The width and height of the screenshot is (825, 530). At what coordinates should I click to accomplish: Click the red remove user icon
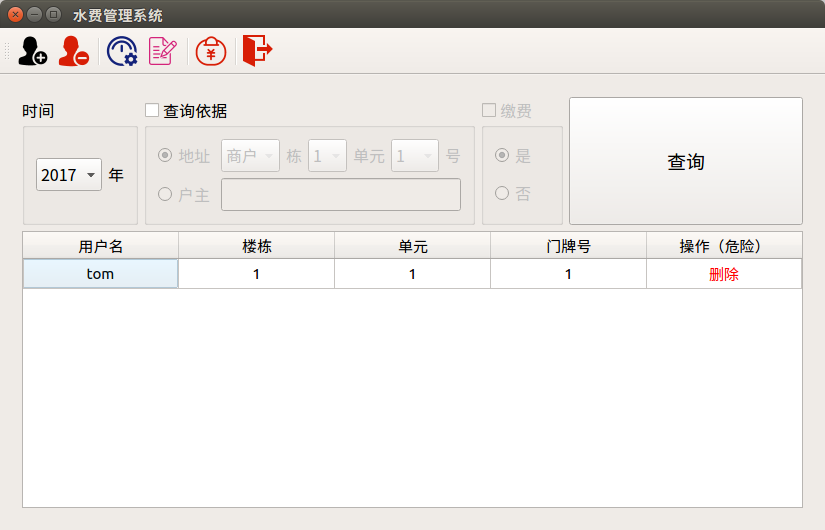74,51
